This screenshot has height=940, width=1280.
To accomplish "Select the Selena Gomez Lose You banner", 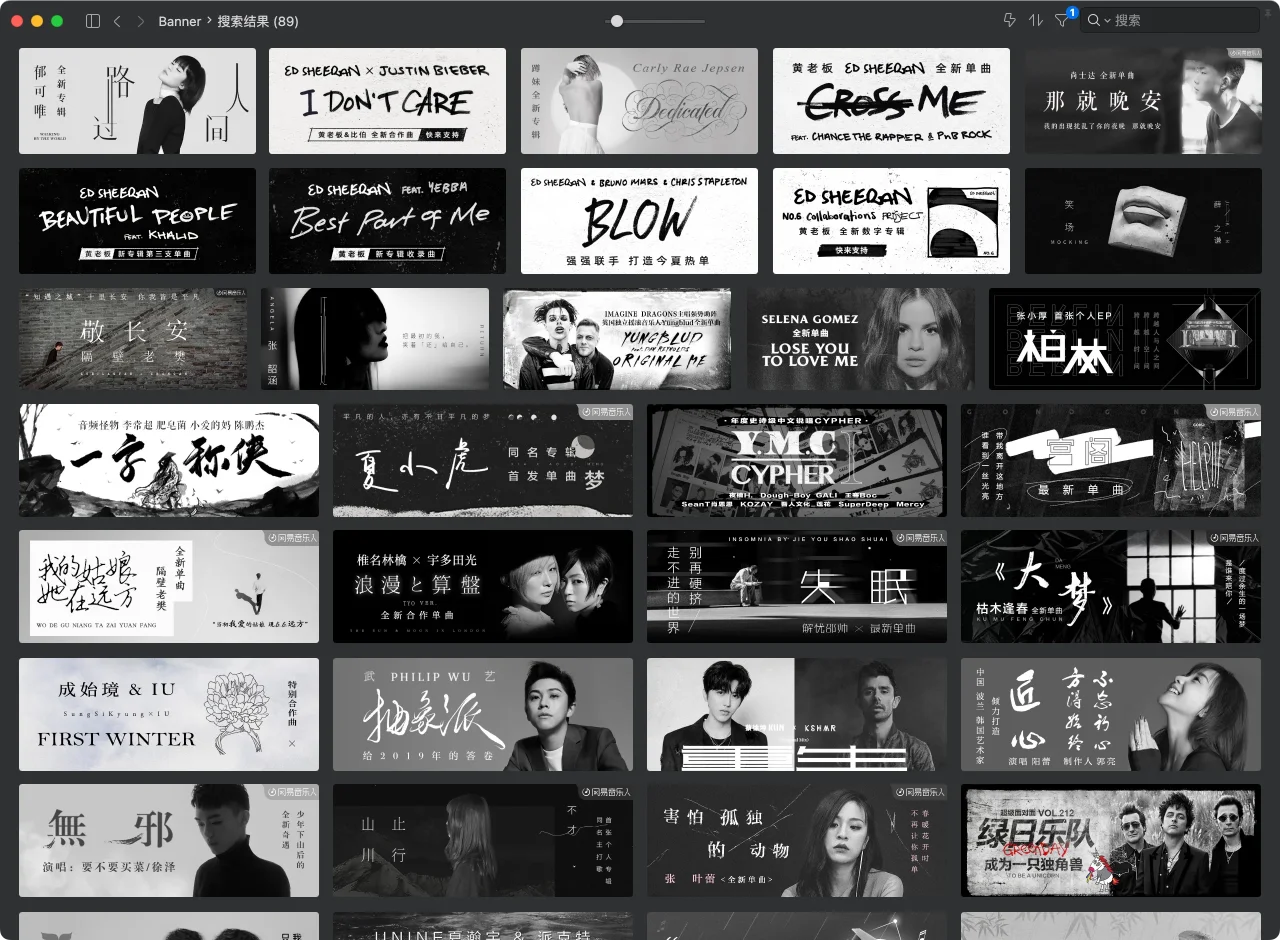I will [860, 339].
